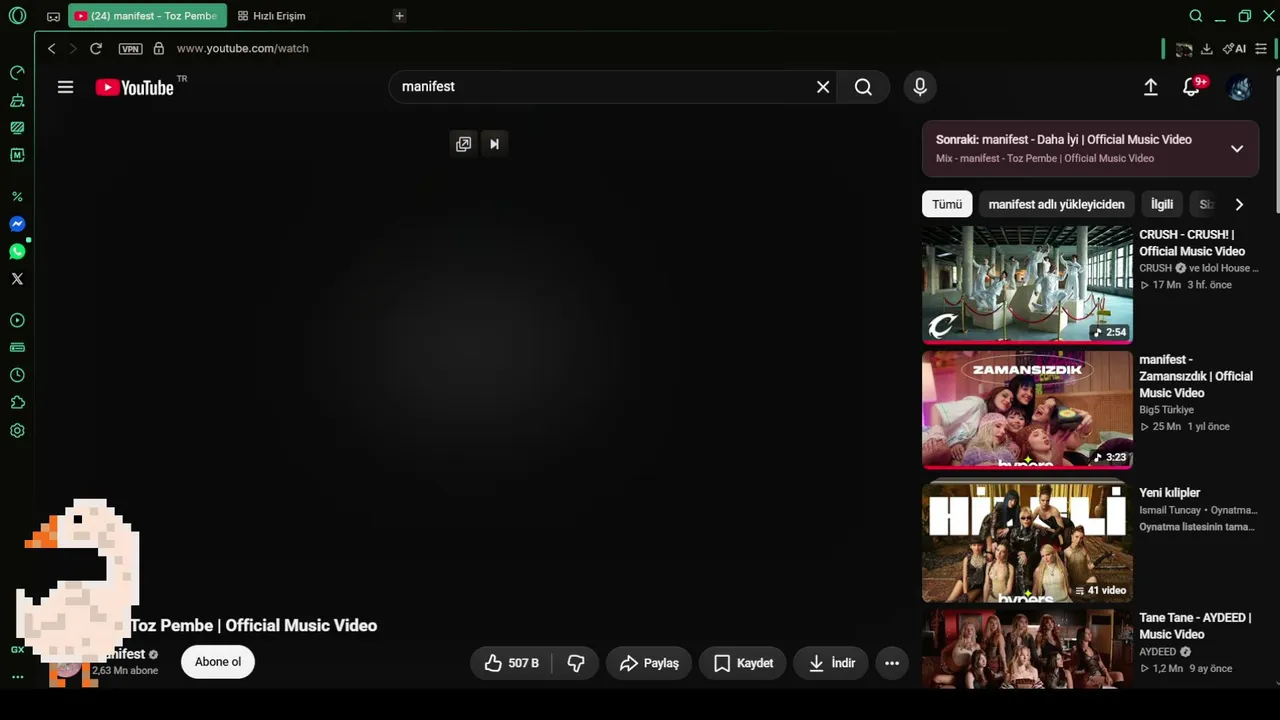Screen dimensions: 1280x720
Task: Like the video (507 B)
Action: click(x=512, y=663)
